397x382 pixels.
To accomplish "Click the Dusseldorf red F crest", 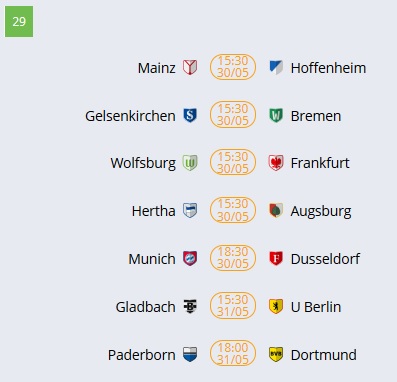I will pos(276,259).
